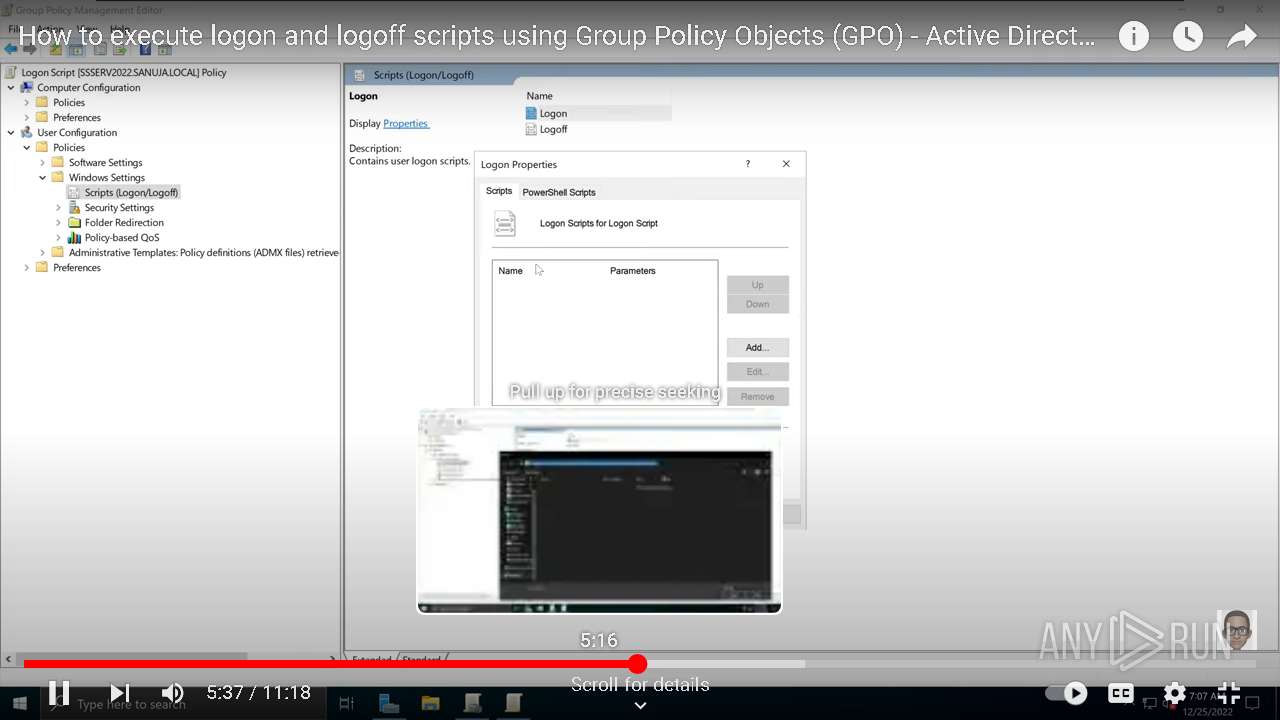Open the Properties link

[x=406, y=123]
